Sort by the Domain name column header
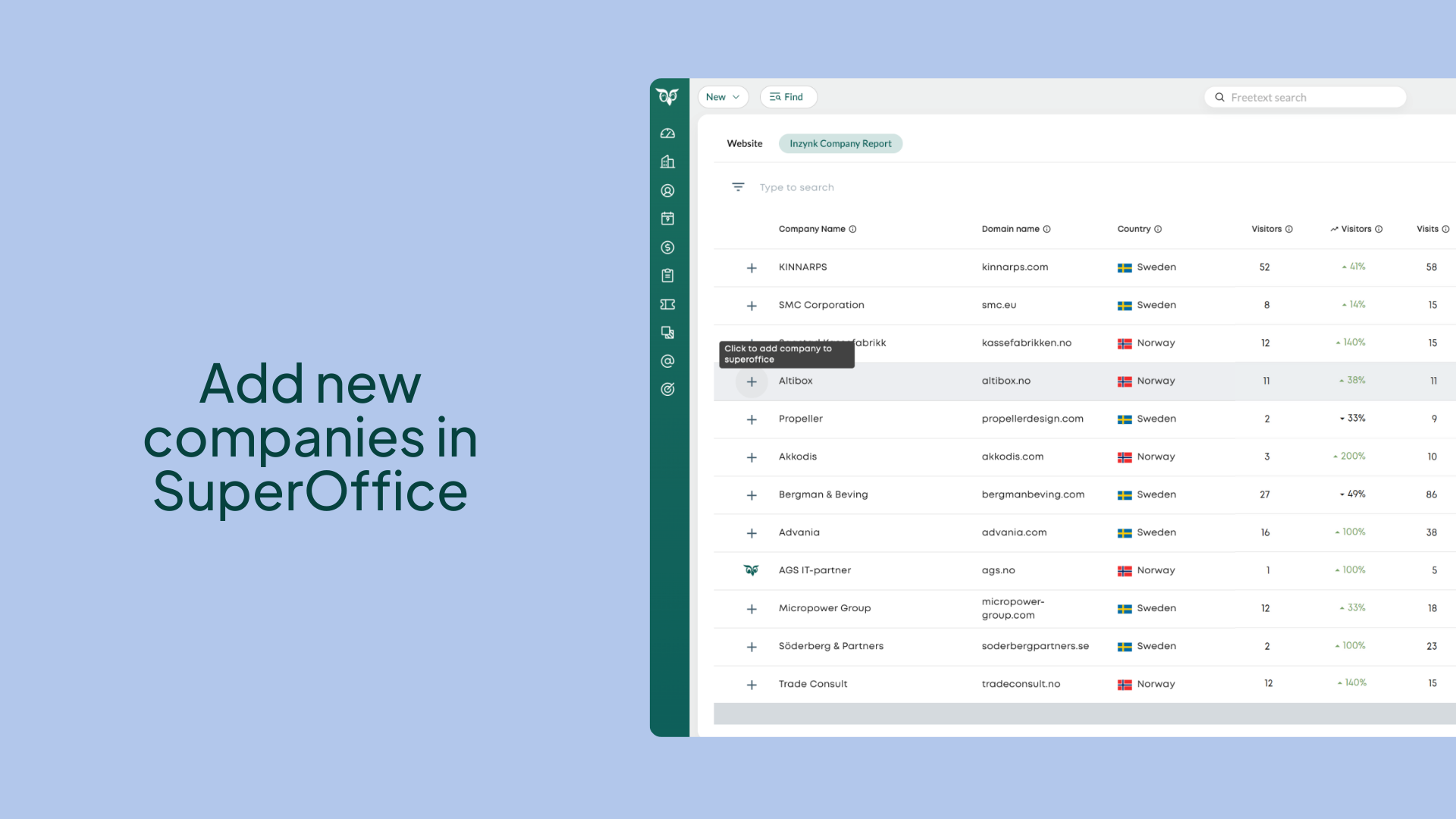The image size is (1456, 819). coord(1010,229)
